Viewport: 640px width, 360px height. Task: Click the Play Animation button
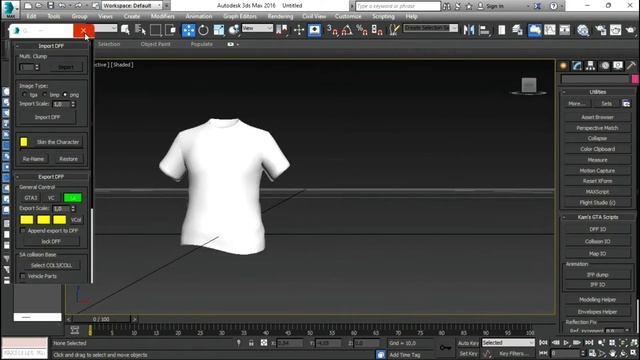[566, 343]
